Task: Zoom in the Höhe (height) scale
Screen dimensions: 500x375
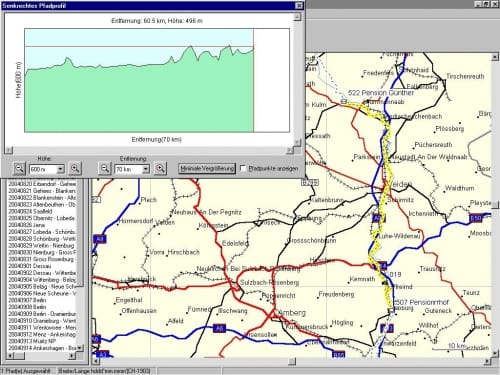Action: [75, 169]
